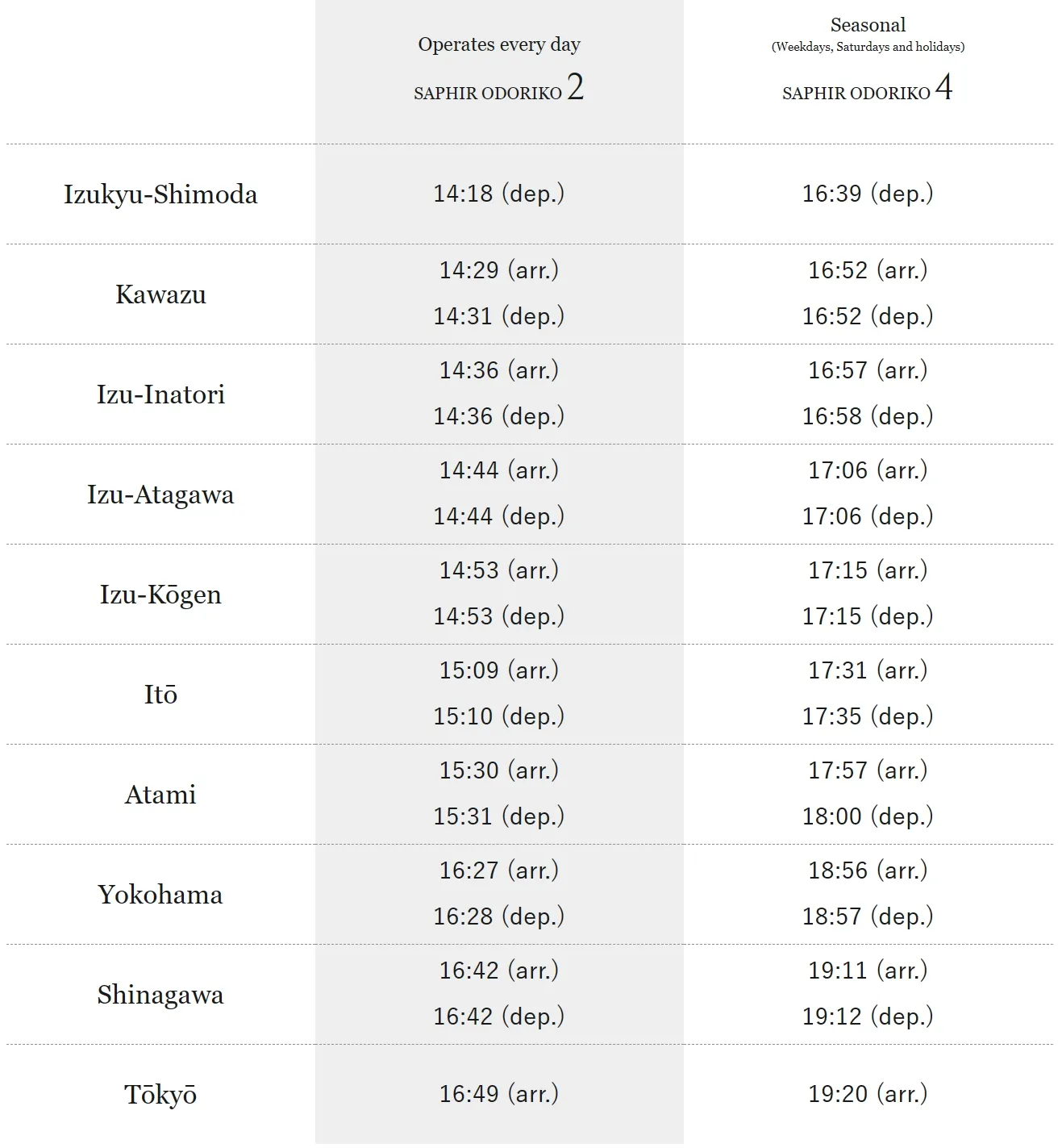Click the 16:49 Tōkyō arrival time
The width and height of the screenshot is (1062, 1148).
point(498,1094)
